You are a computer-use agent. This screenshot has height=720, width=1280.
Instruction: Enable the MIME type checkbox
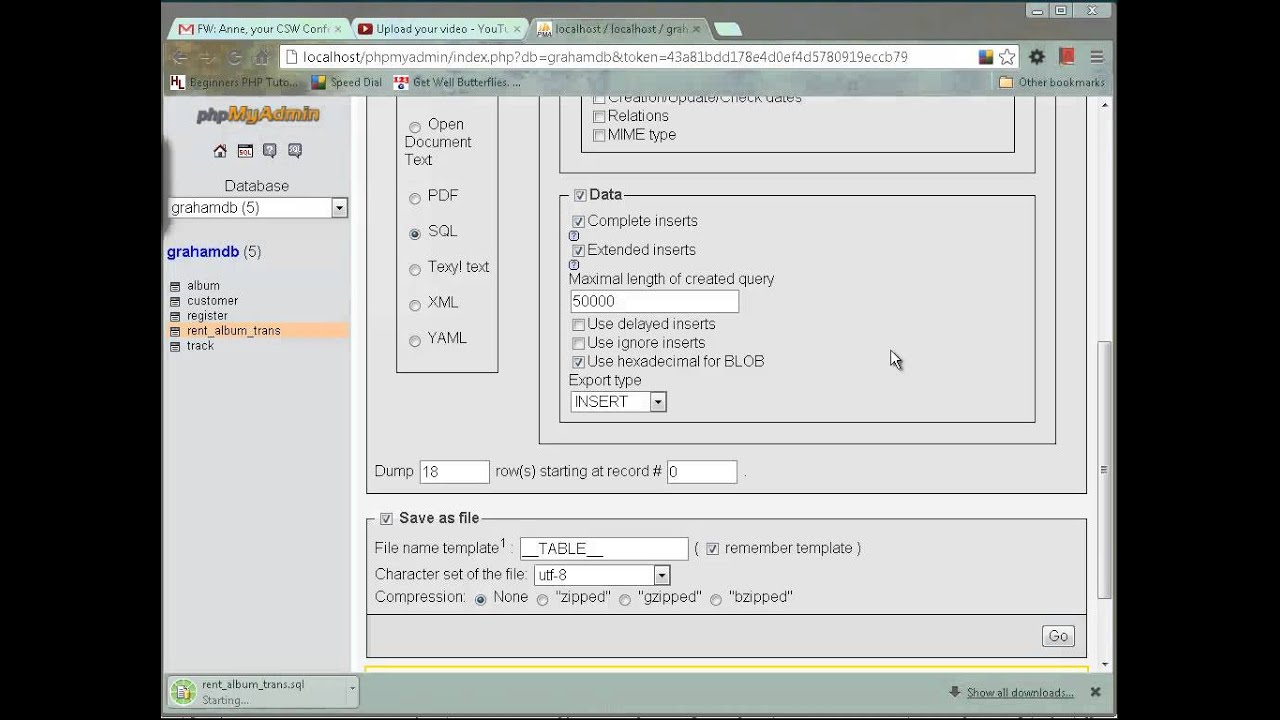pos(599,135)
